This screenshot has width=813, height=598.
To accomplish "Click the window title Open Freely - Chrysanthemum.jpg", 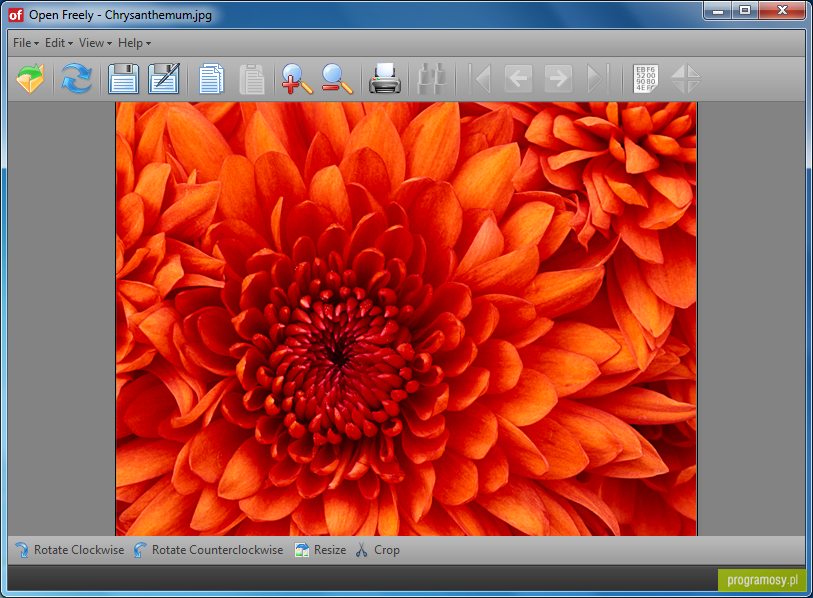I will (120, 15).
